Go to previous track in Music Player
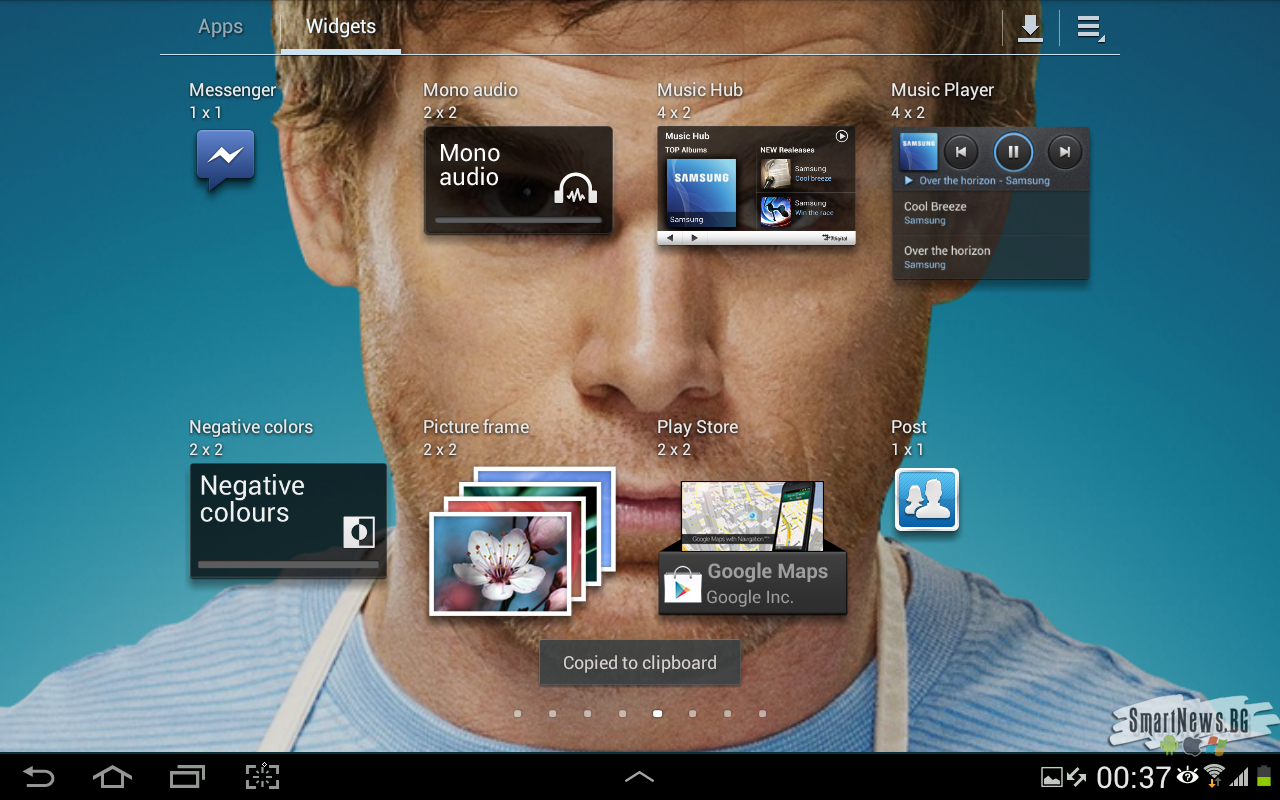 coord(961,152)
